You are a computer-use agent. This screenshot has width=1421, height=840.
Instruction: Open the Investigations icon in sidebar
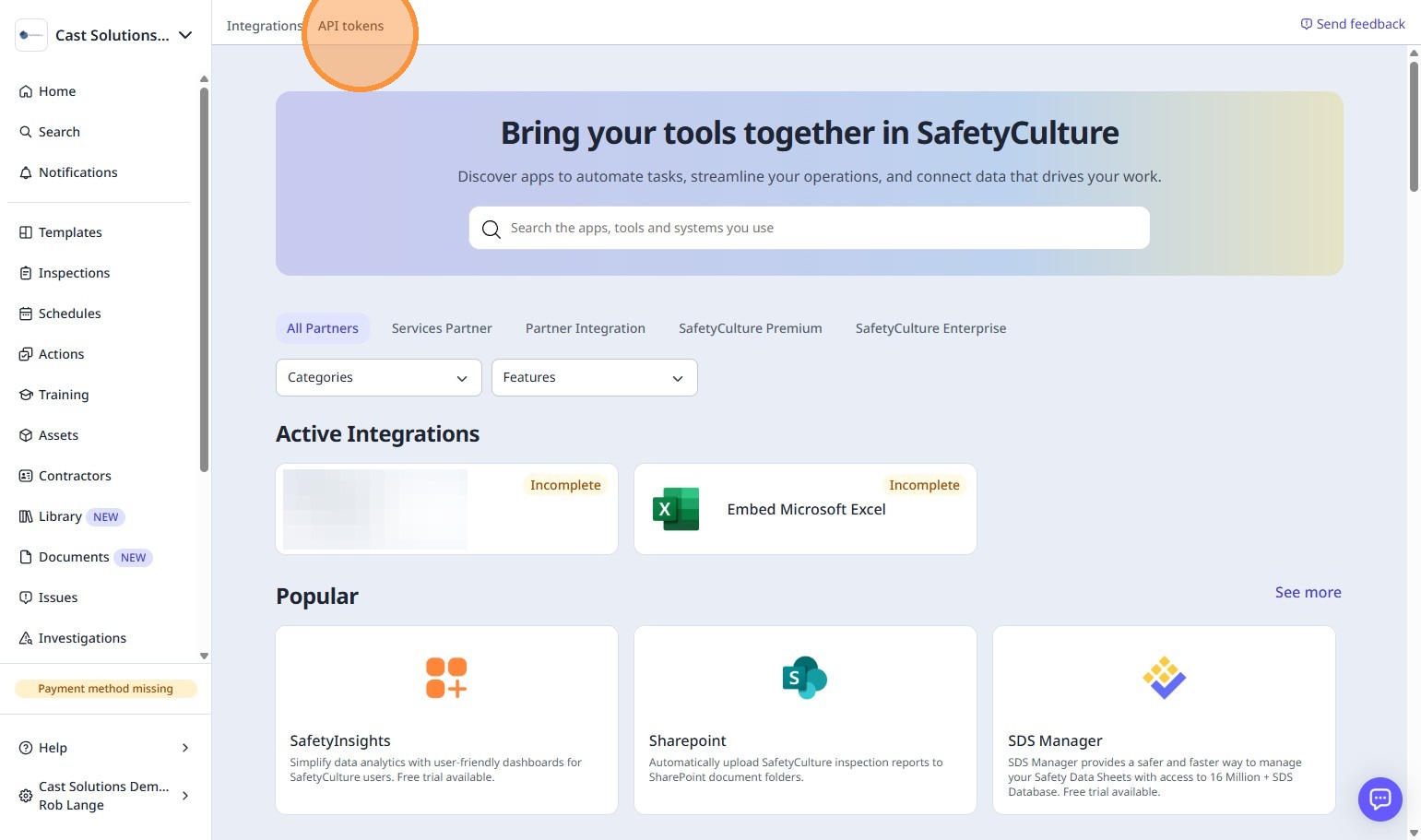(26, 638)
